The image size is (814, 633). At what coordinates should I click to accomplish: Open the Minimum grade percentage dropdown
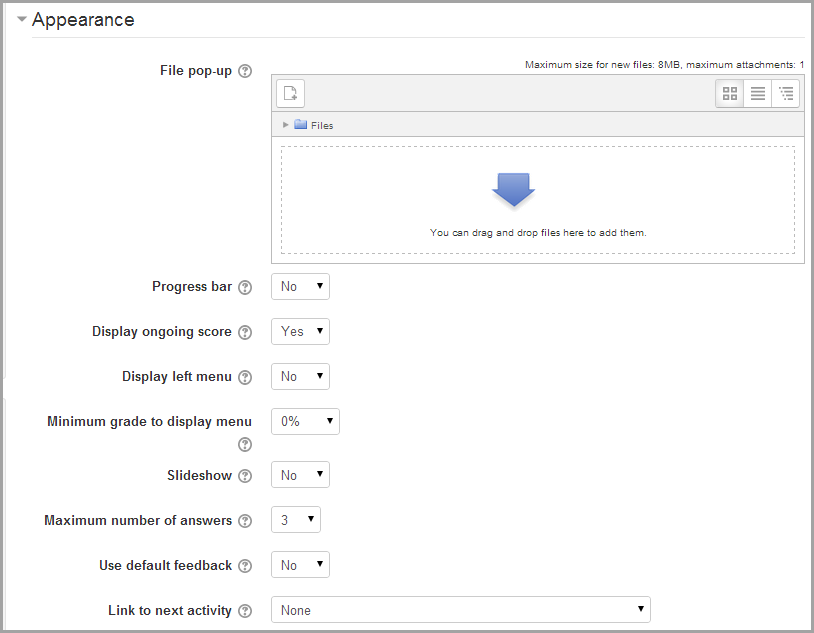(305, 421)
